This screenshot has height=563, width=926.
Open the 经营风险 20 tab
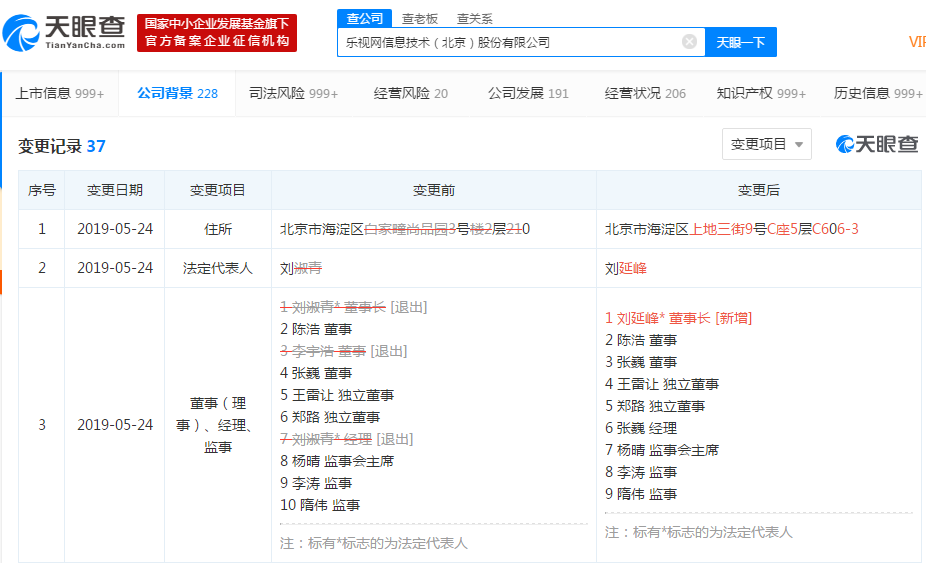(410, 93)
